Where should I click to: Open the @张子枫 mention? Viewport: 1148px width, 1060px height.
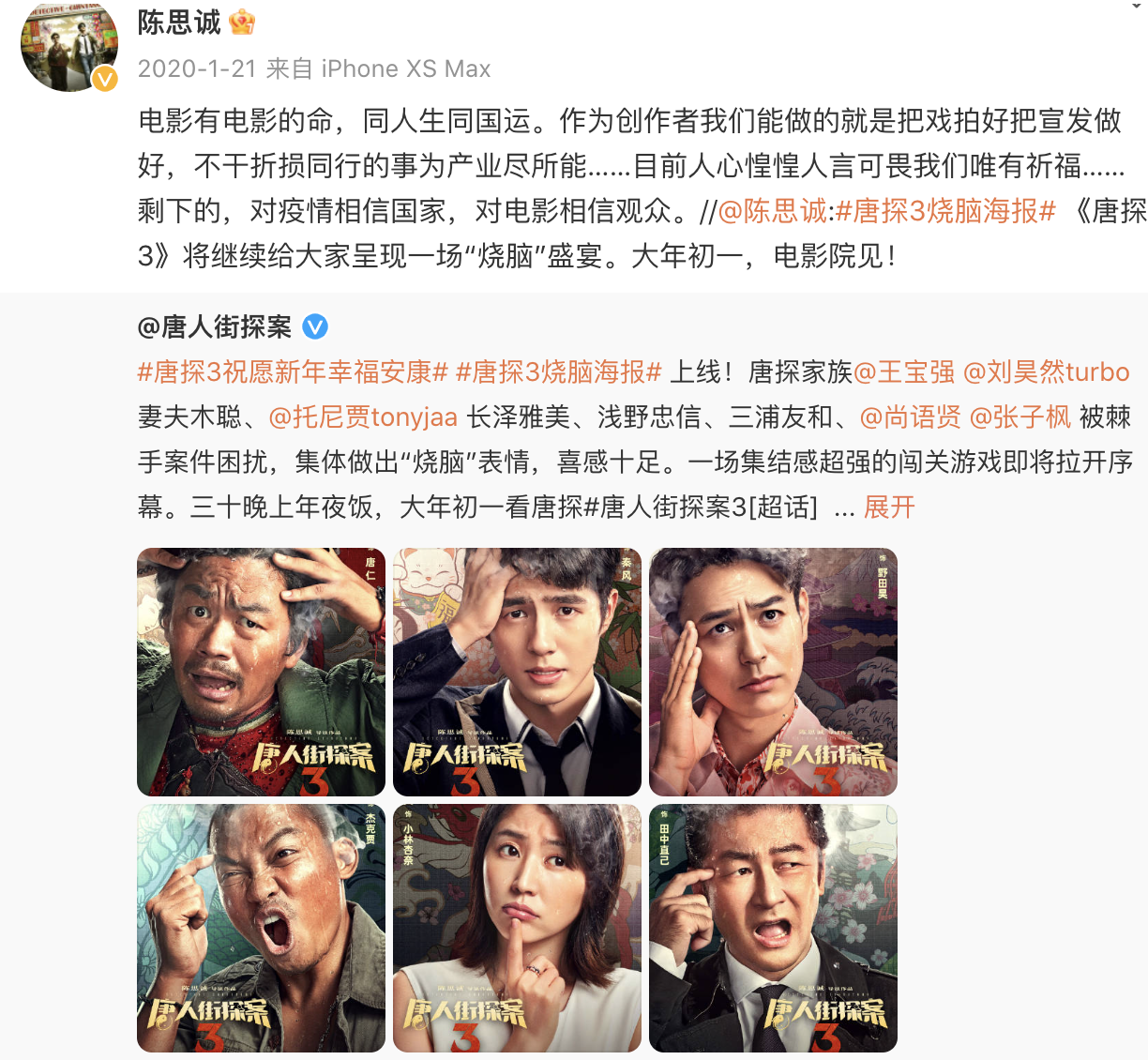pos(1020,417)
